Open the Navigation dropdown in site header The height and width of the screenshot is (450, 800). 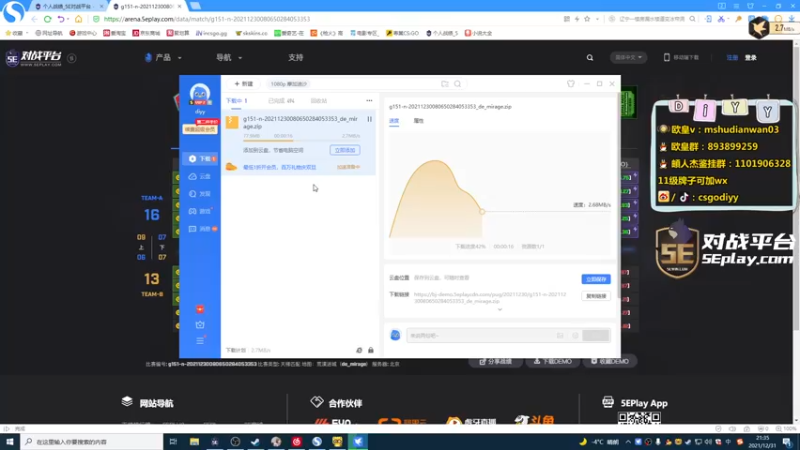click(229, 58)
